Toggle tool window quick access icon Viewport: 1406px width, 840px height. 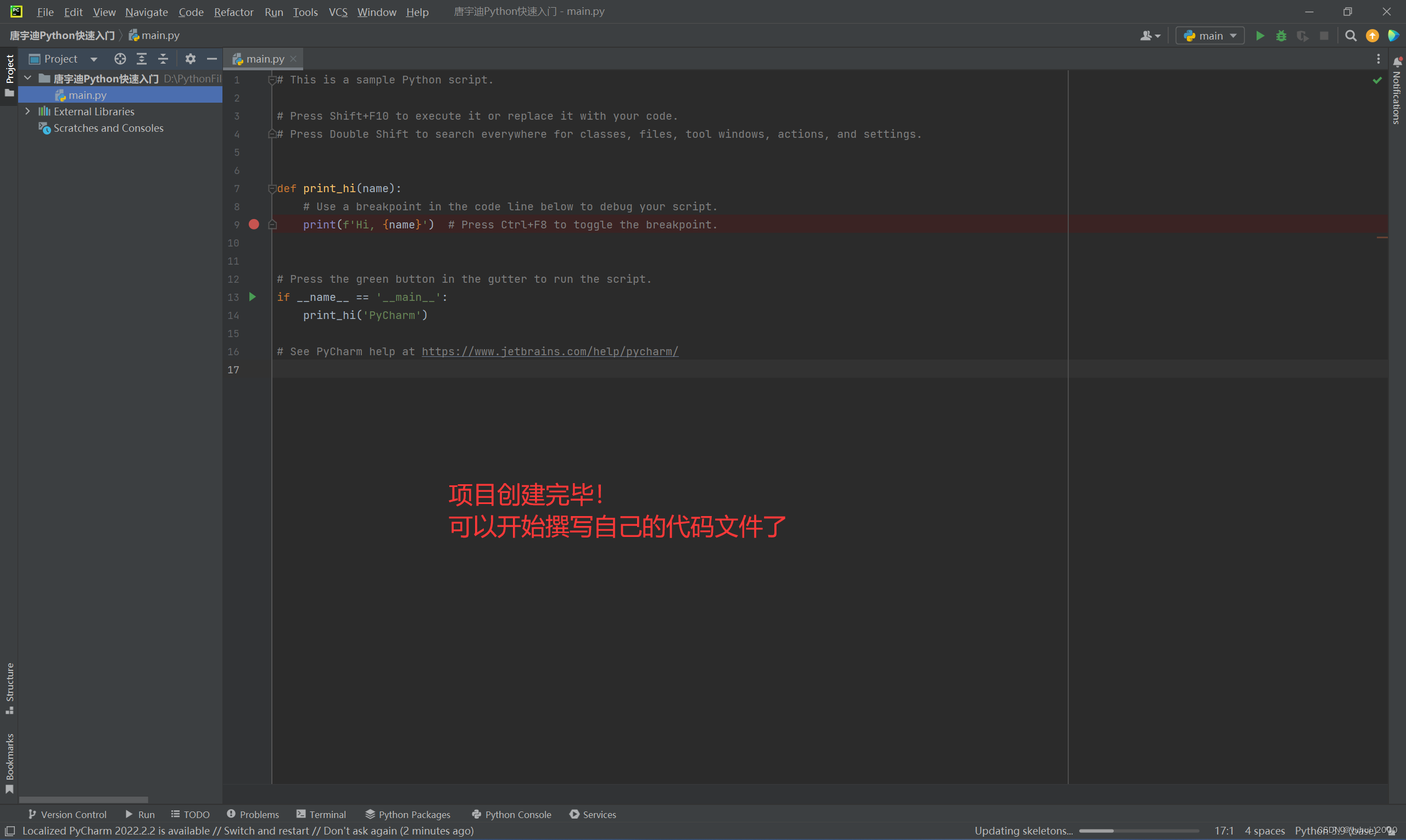(10, 830)
